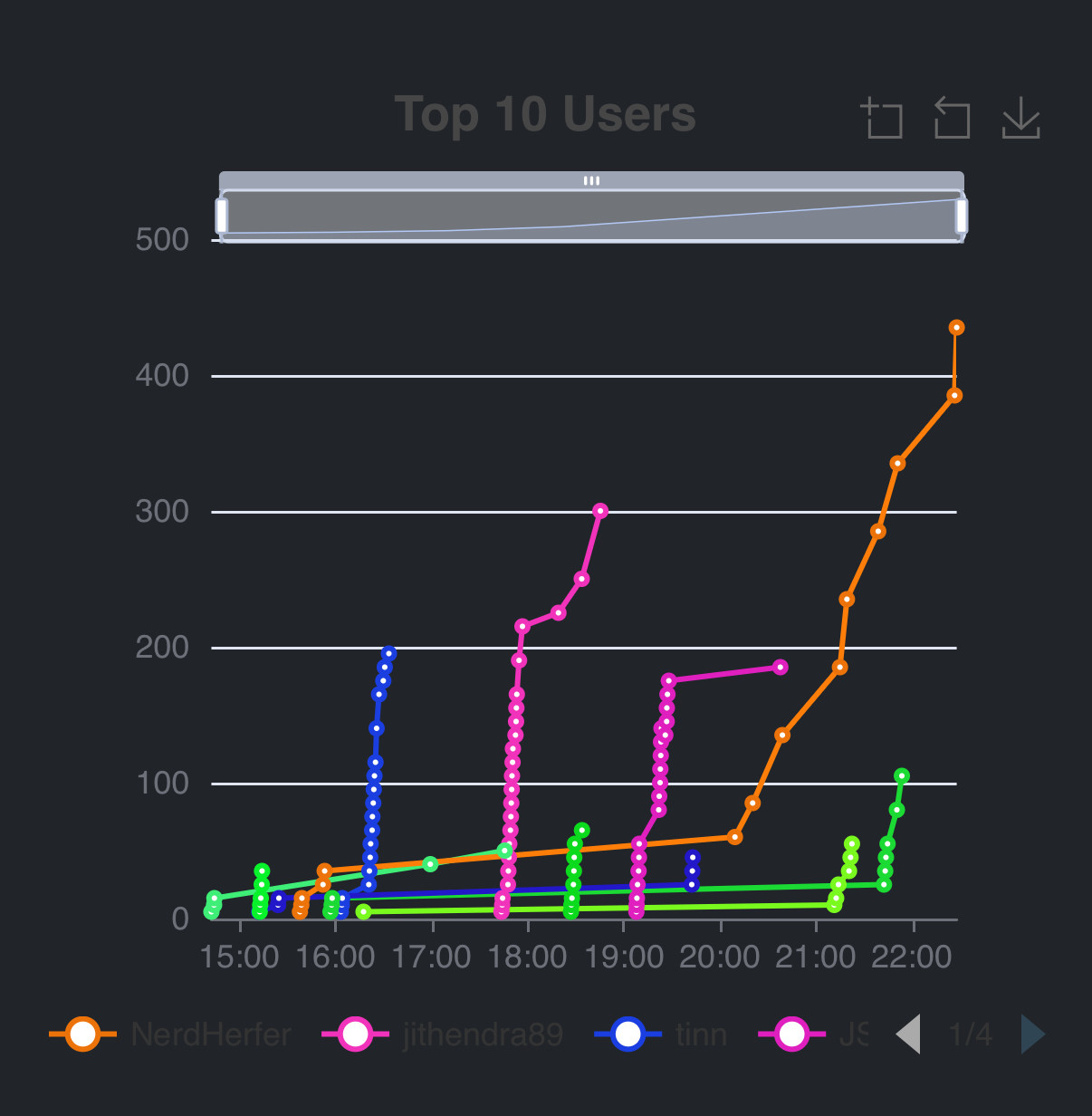Image resolution: width=1092 pixels, height=1116 pixels.
Task: Go to previous legend page arrow
Action: pyautogui.click(x=908, y=1034)
